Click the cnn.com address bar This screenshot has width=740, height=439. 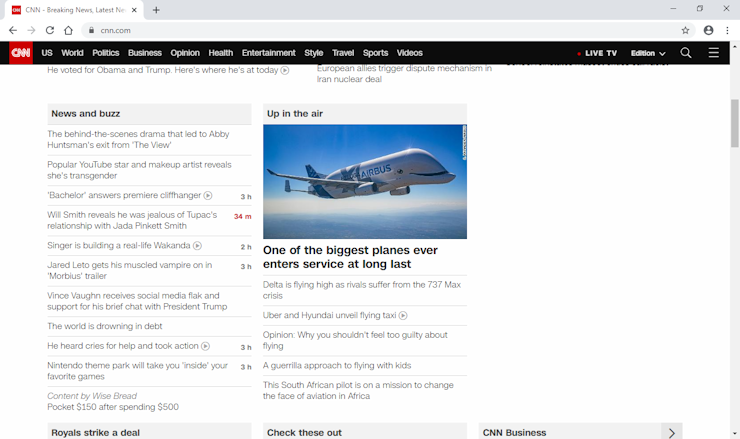(x=387, y=30)
